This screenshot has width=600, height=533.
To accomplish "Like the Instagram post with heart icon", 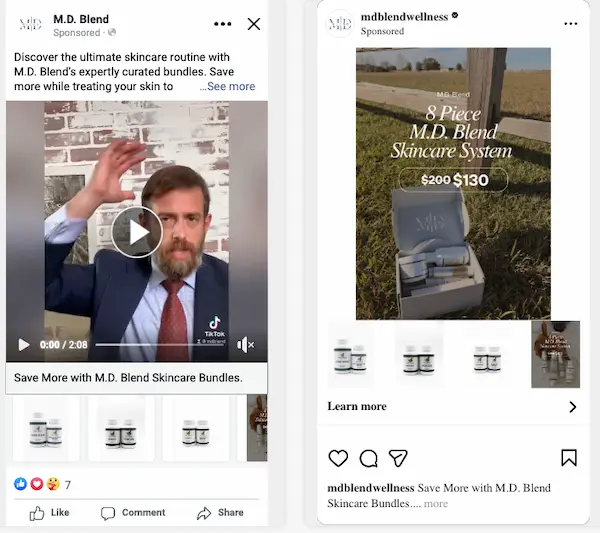I will (338, 458).
